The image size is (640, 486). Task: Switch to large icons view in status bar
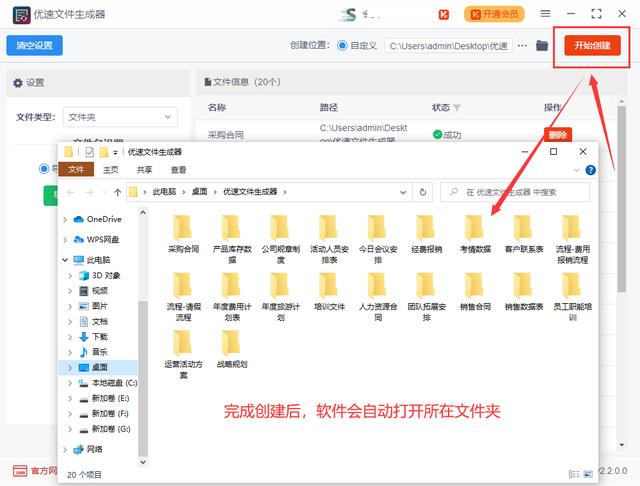pos(588,474)
